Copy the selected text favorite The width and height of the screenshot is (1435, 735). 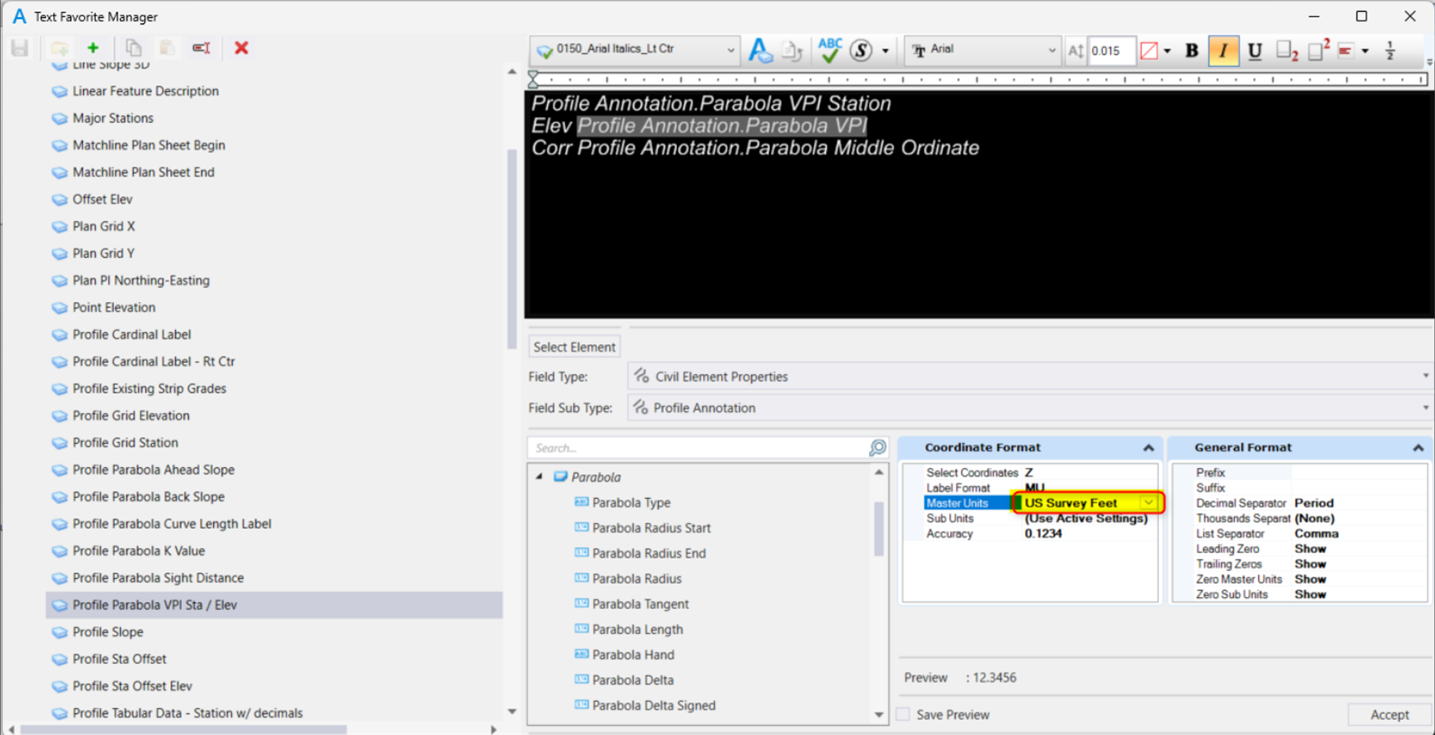point(133,47)
